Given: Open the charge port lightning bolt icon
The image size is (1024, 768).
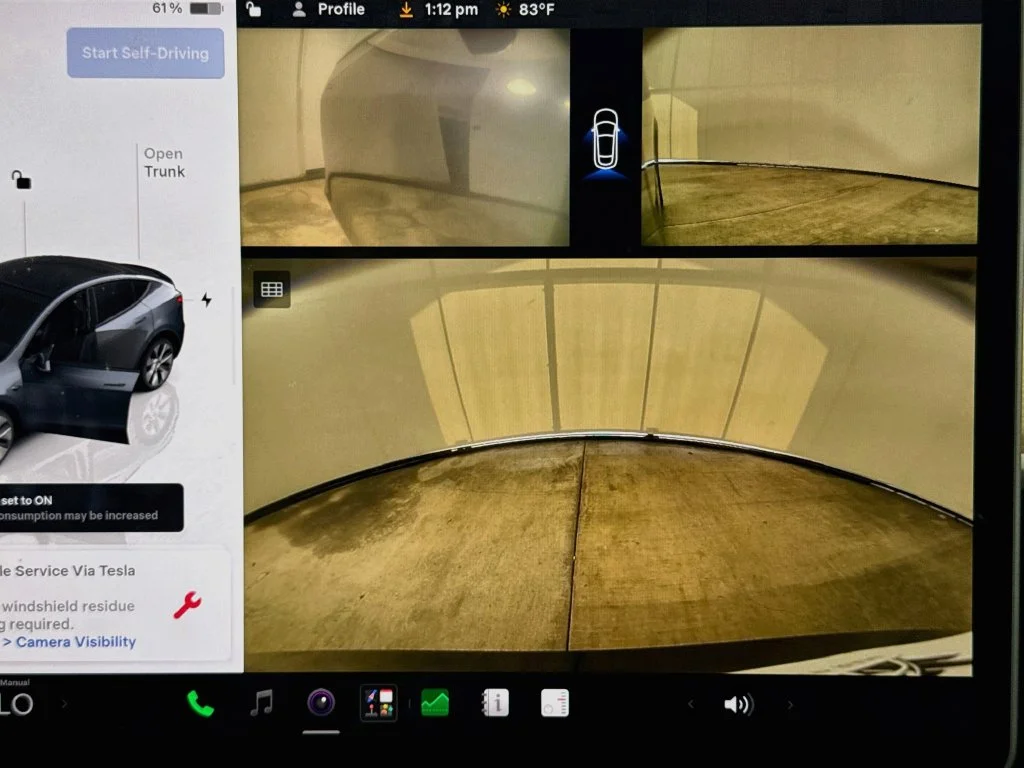Looking at the screenshot, I should pos(206,300).
